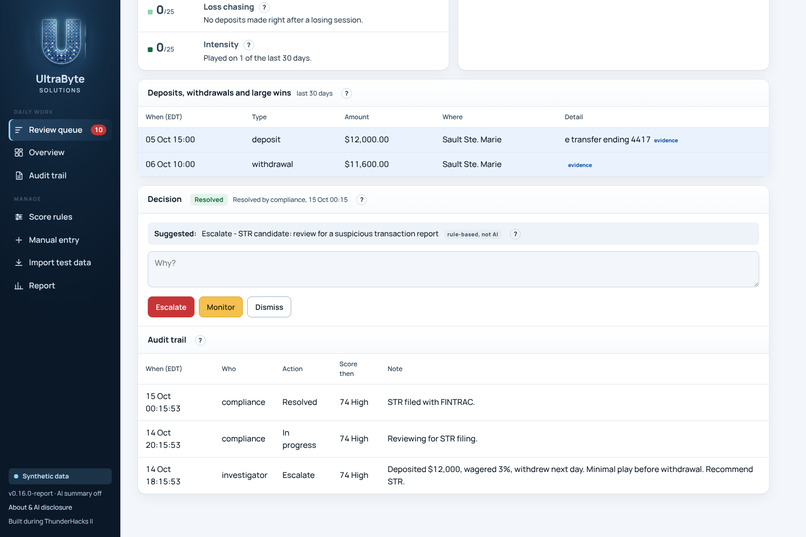Click the red Escalate button
The width and height of the screenshot is (806, 537).
171,307
